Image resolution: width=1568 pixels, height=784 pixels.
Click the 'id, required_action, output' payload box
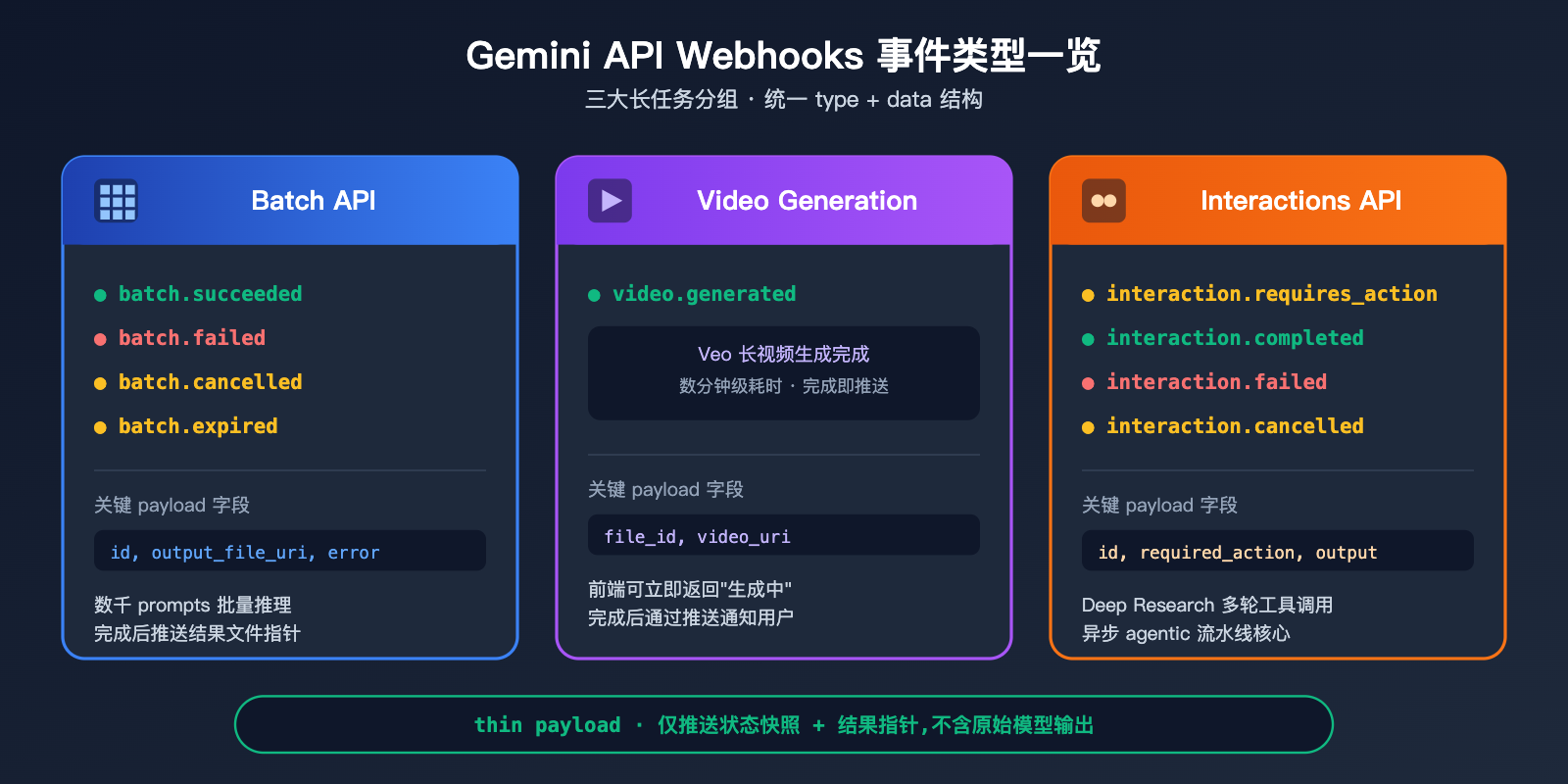1278,551
